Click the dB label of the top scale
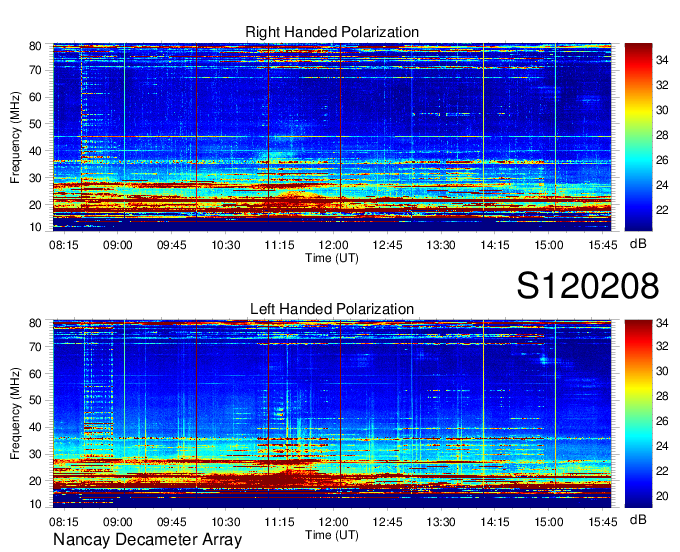 [638, 244]
